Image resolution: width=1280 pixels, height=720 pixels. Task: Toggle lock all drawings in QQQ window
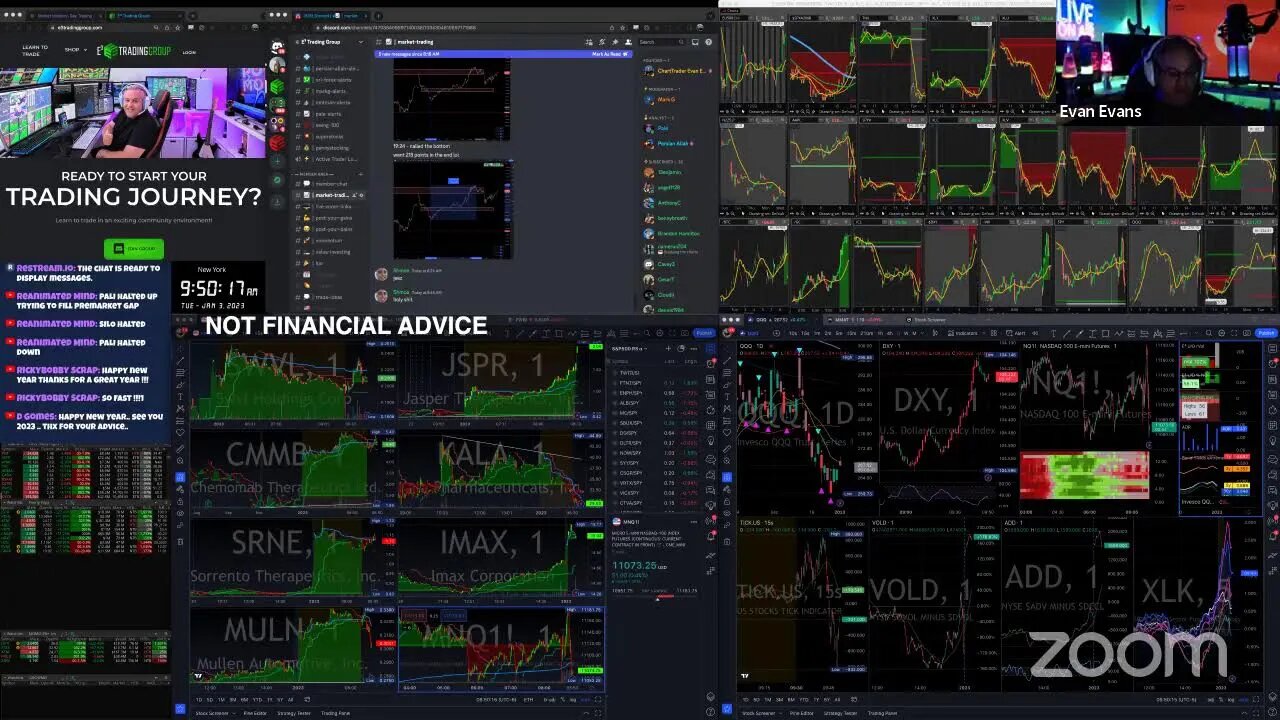(727, 502)
